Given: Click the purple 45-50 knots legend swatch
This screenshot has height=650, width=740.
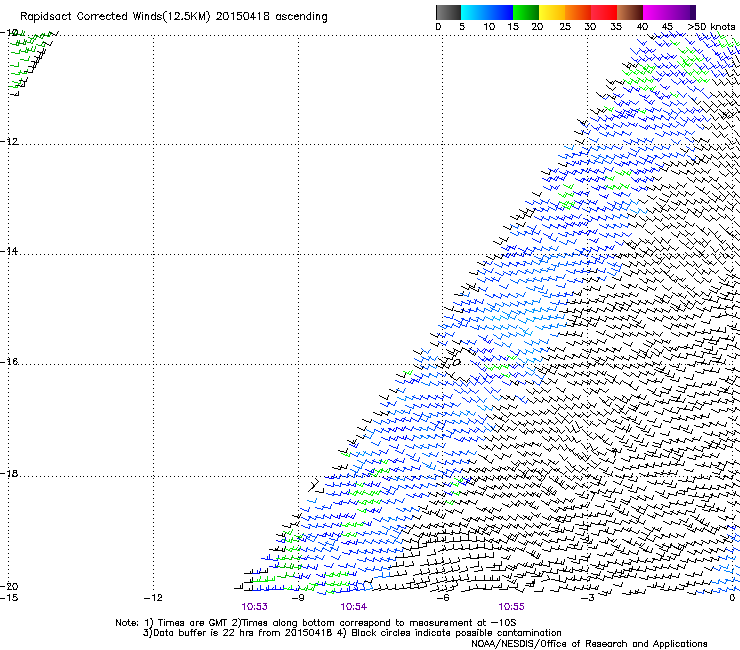Looking at the screenshot, I should click(x=682, y=12).
